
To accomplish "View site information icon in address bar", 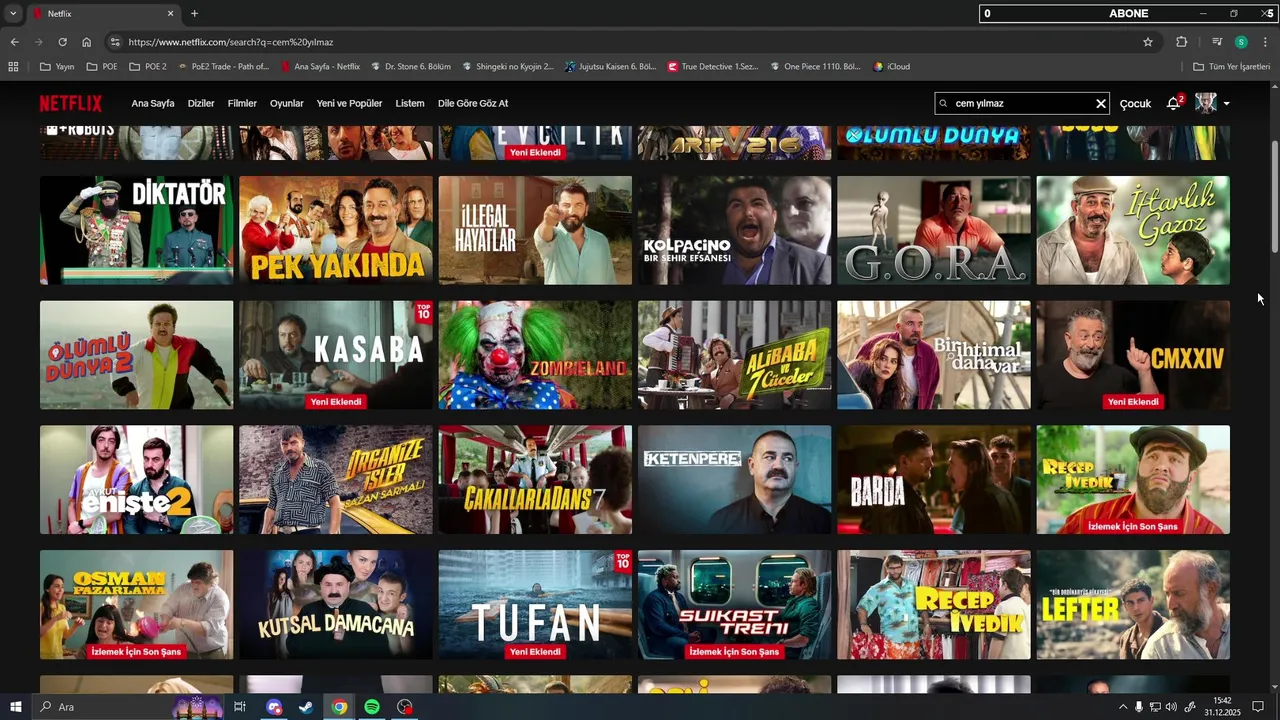I will pyautogui.click(x=115, y=42).
